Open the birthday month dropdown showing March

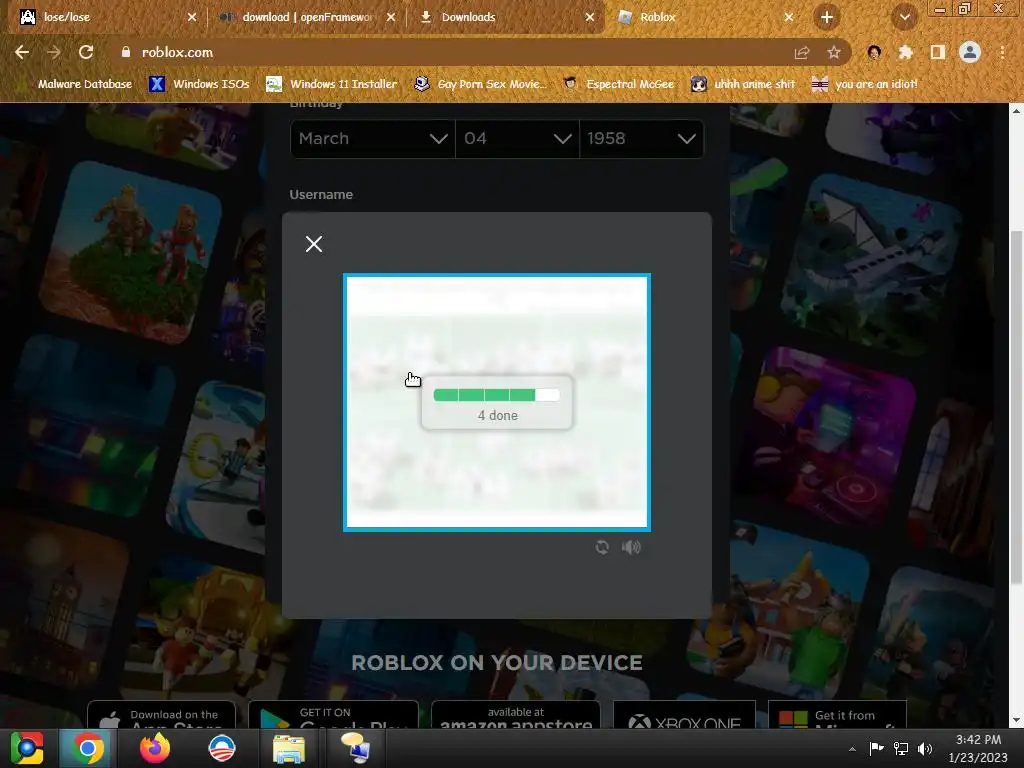(373, 138)
